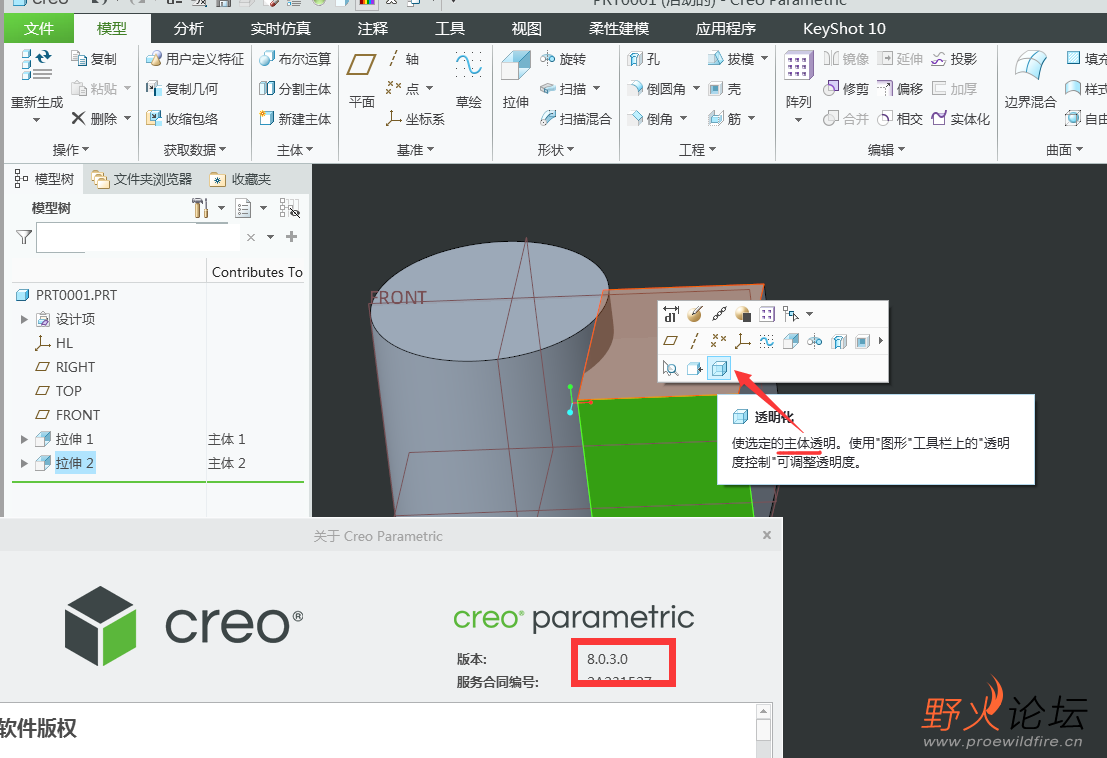Add a filter with the plus button
This screenshot has height=758, width=1107.
292,236
